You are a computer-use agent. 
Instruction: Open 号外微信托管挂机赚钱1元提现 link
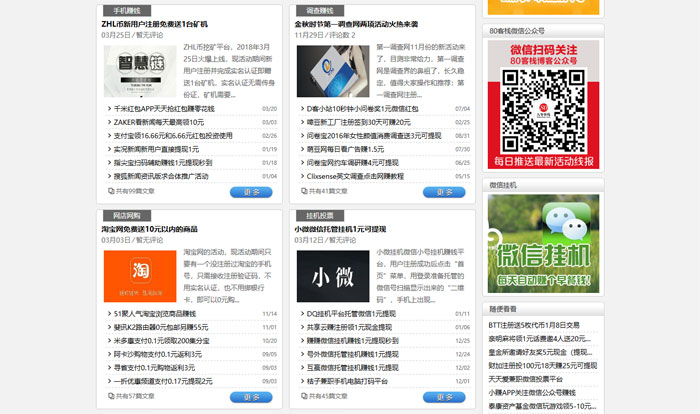(x=352, y=354)
